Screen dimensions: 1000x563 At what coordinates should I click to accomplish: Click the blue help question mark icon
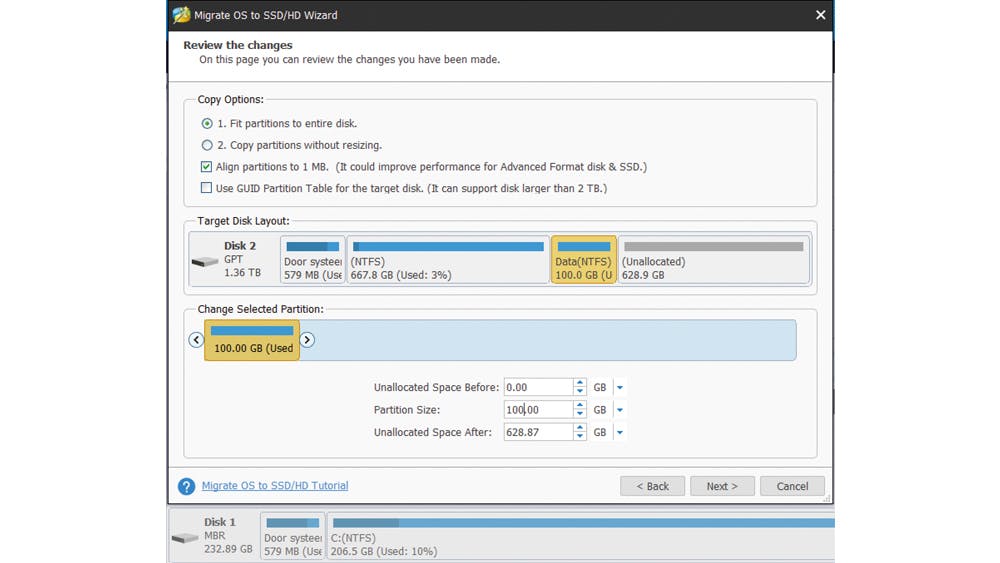pos(186,486)
